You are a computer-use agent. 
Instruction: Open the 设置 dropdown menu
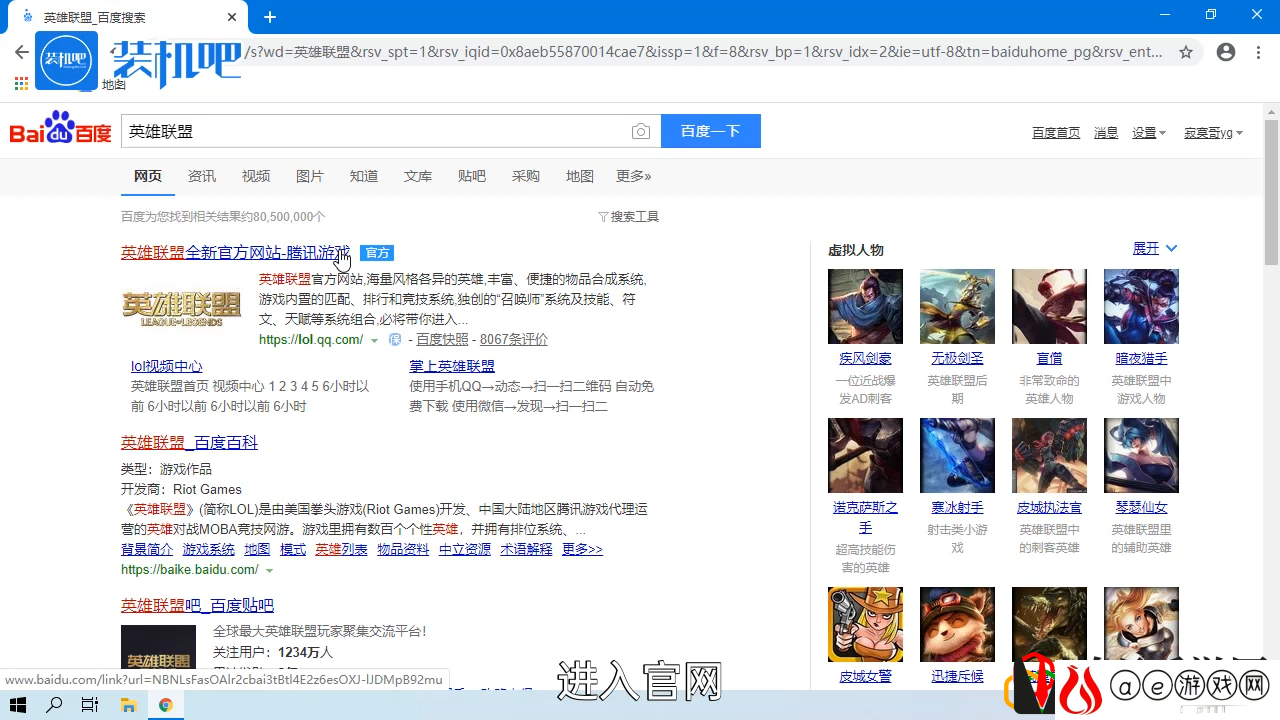pyautogui.click(x=1149, y=133)
